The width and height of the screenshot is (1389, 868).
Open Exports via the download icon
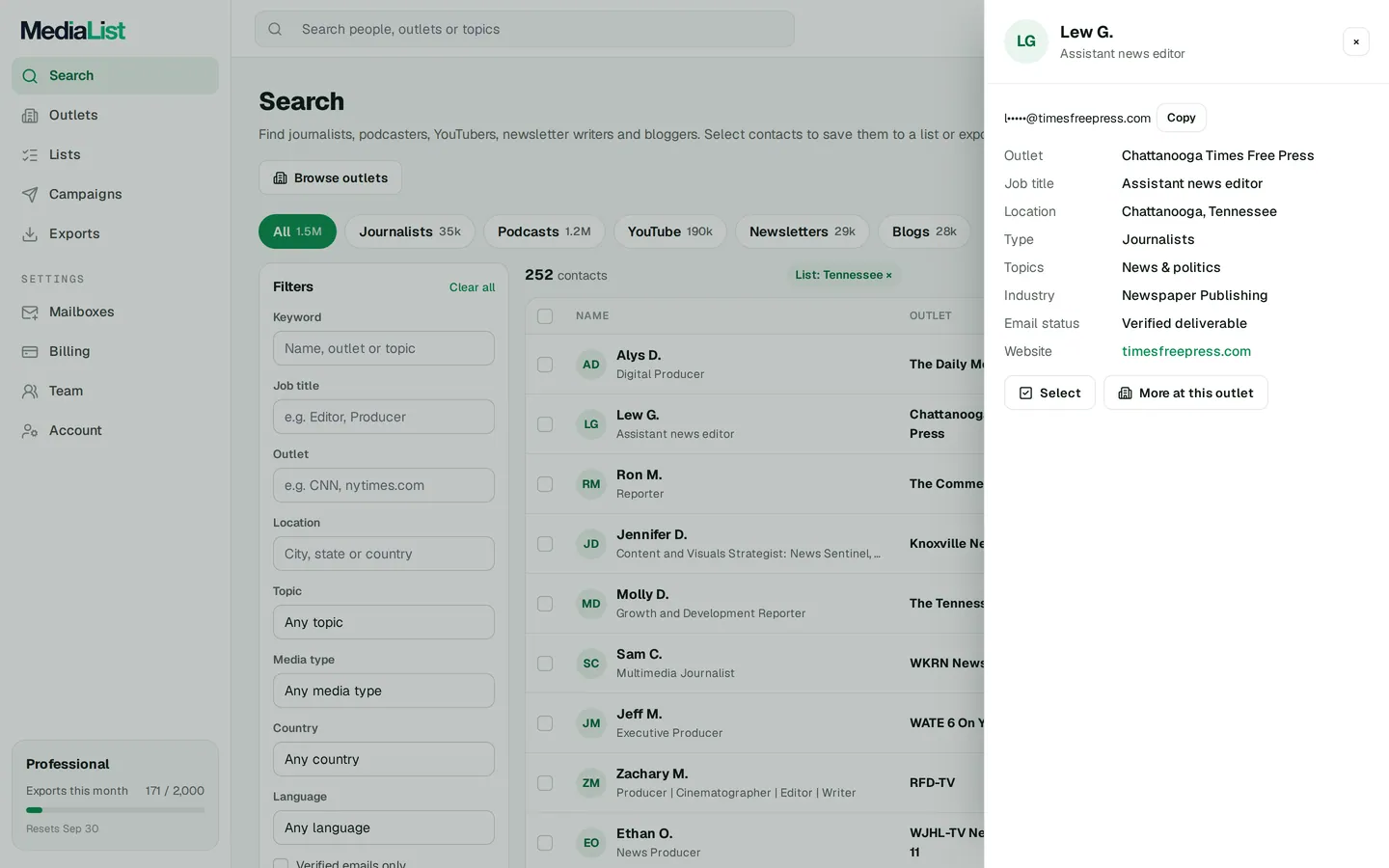[30, 234]
